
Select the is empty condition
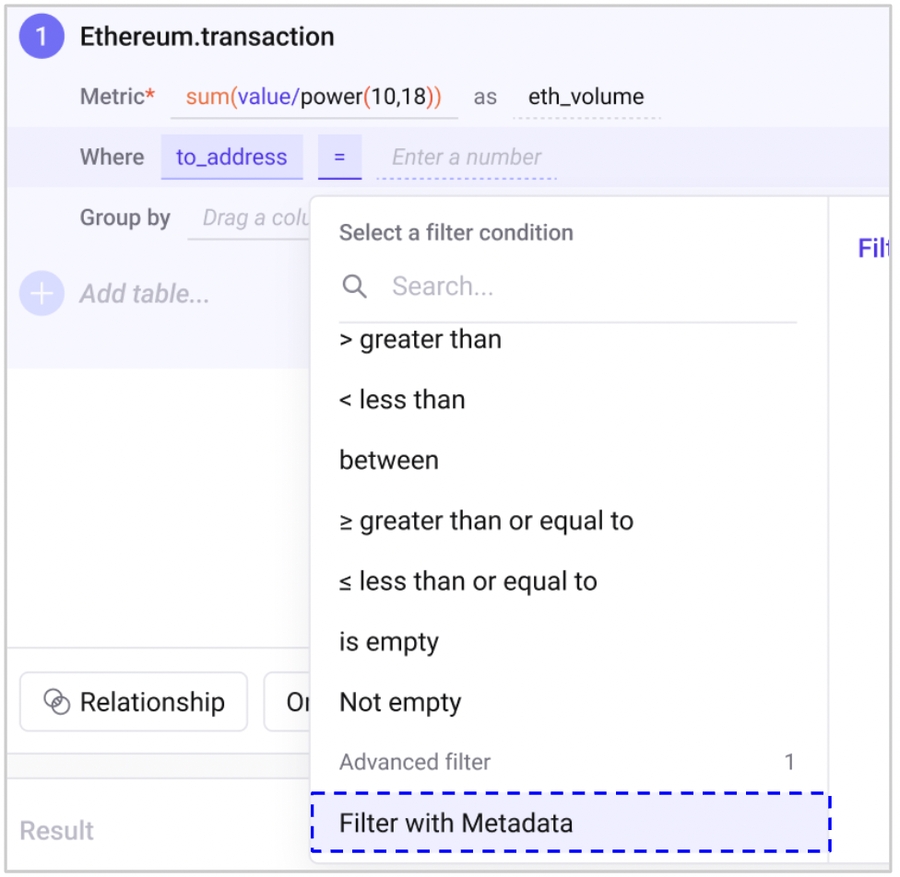point(389,642)
